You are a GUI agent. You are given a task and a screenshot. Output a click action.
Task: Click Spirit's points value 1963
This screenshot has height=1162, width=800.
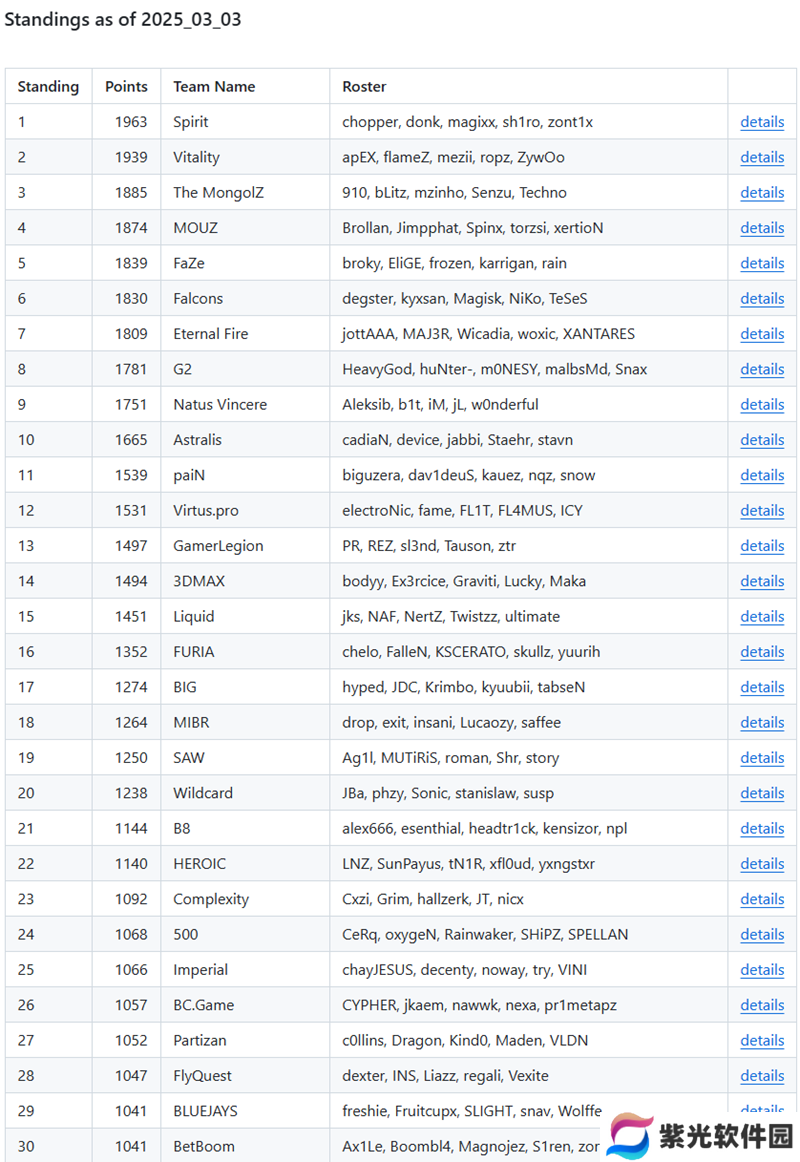(x=131, y=122)
